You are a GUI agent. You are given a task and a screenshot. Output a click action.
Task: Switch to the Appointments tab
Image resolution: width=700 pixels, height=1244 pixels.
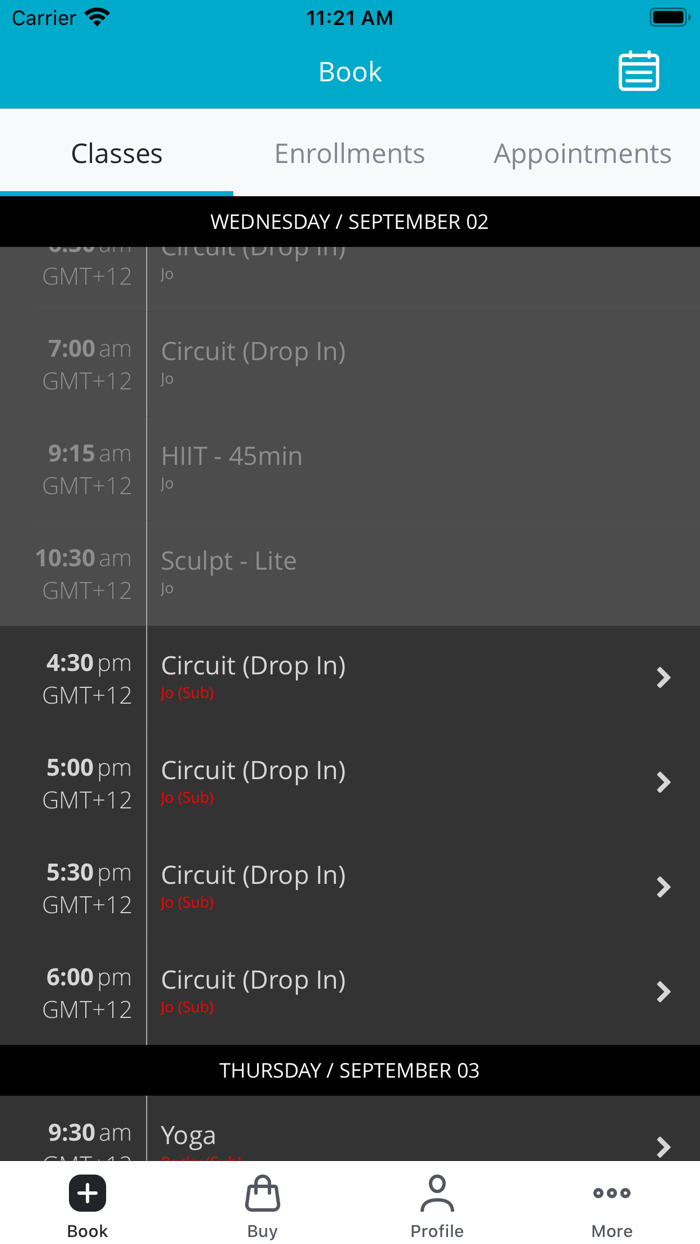582,153
